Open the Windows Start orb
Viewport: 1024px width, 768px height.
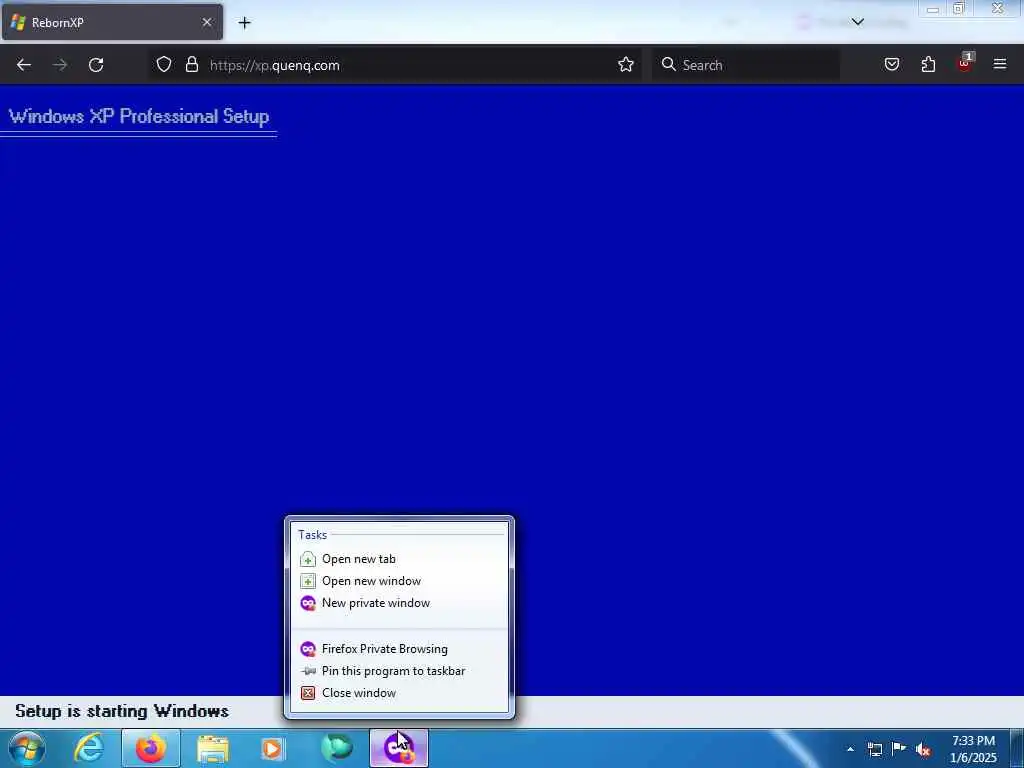(27, 748)
